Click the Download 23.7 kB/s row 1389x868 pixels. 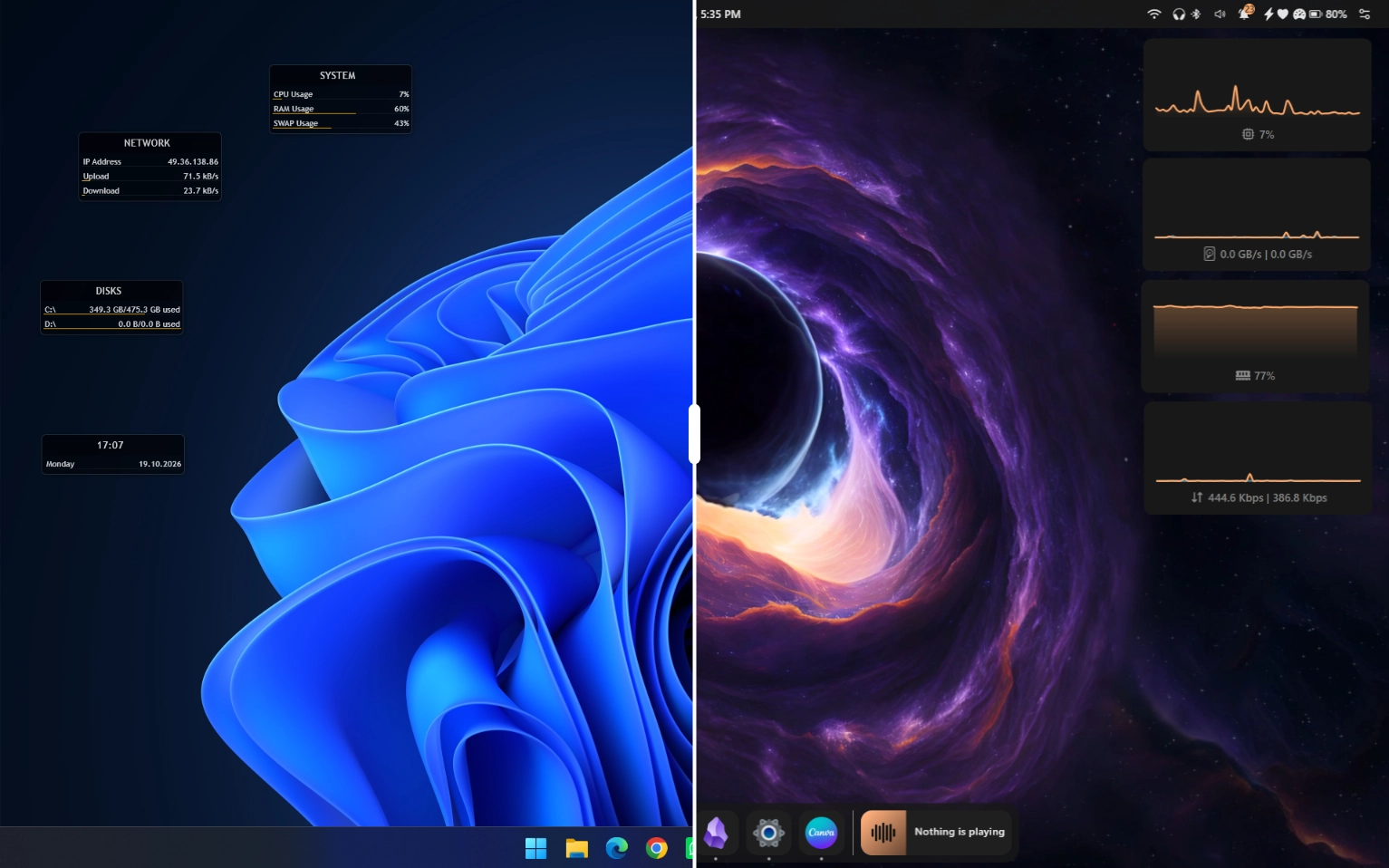pyautogui.click(x=150, y=190)
